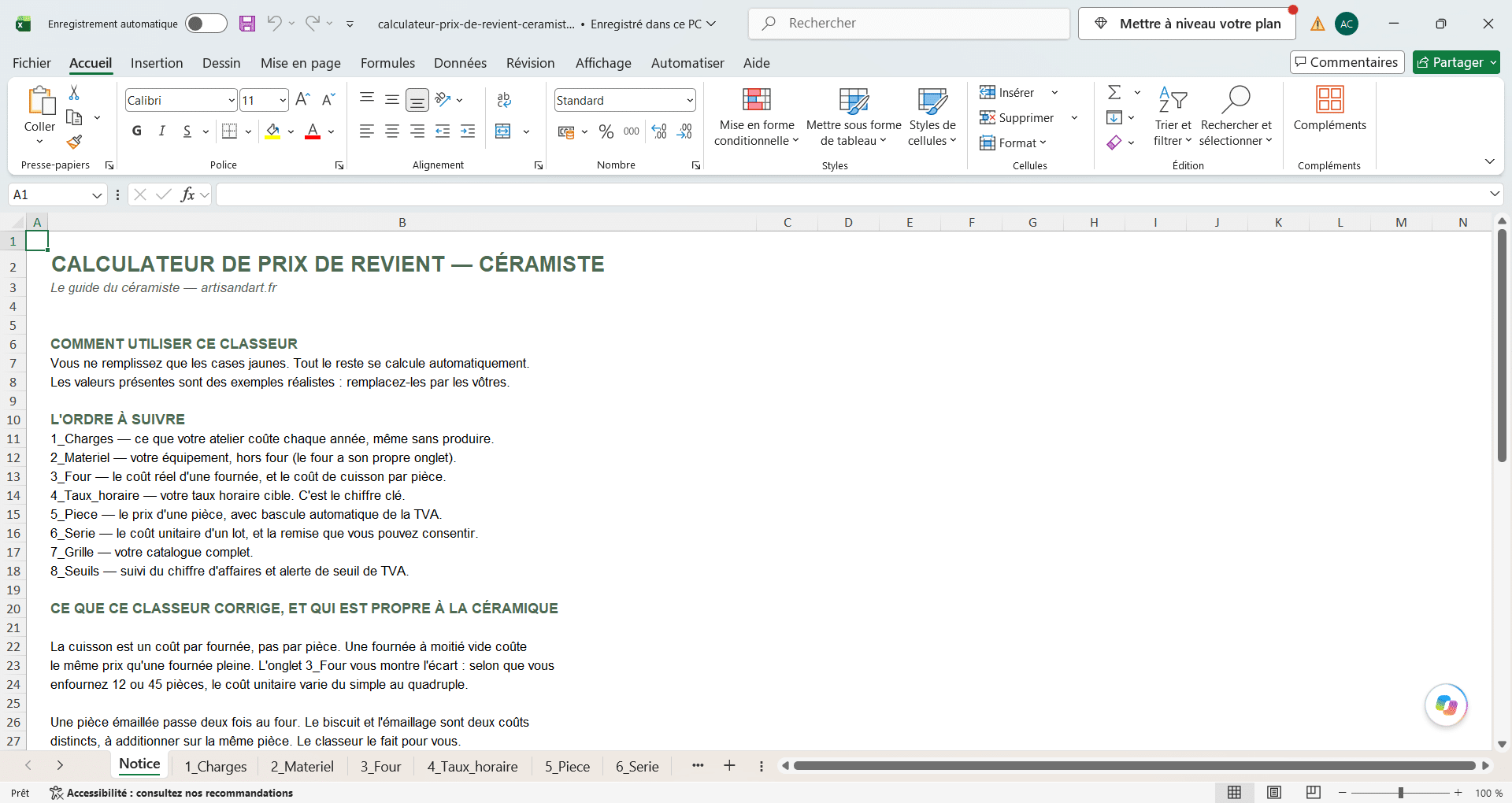Expand Styles de cellules menu
Screen dimensions: 1512x803
pos(932,116)
